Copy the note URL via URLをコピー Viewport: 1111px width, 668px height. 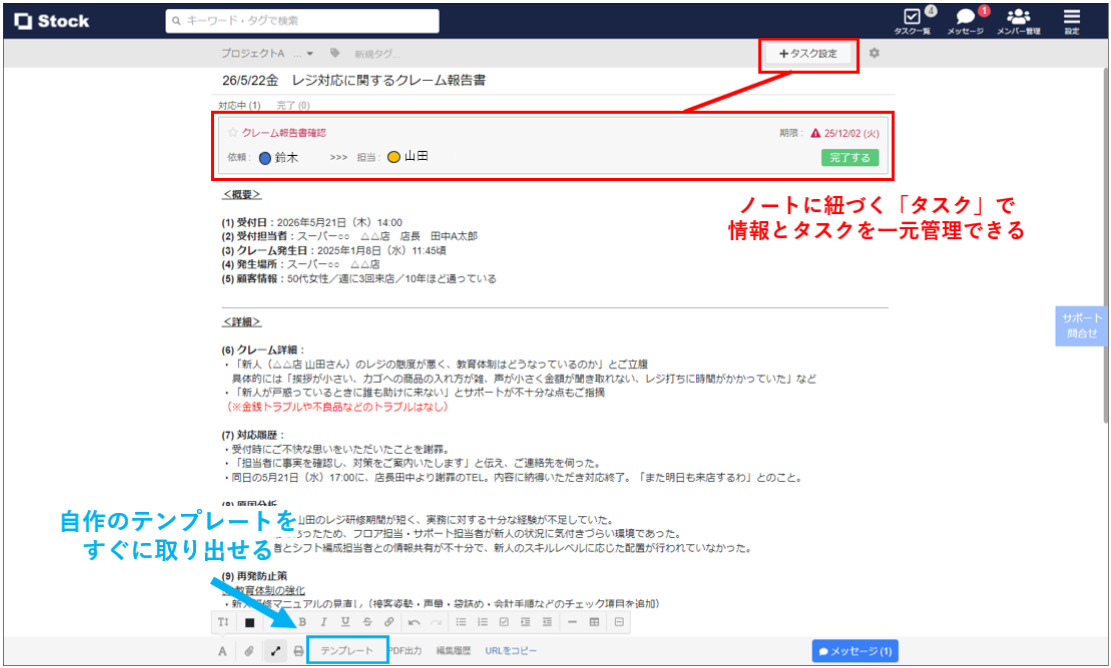pos(510,650)
